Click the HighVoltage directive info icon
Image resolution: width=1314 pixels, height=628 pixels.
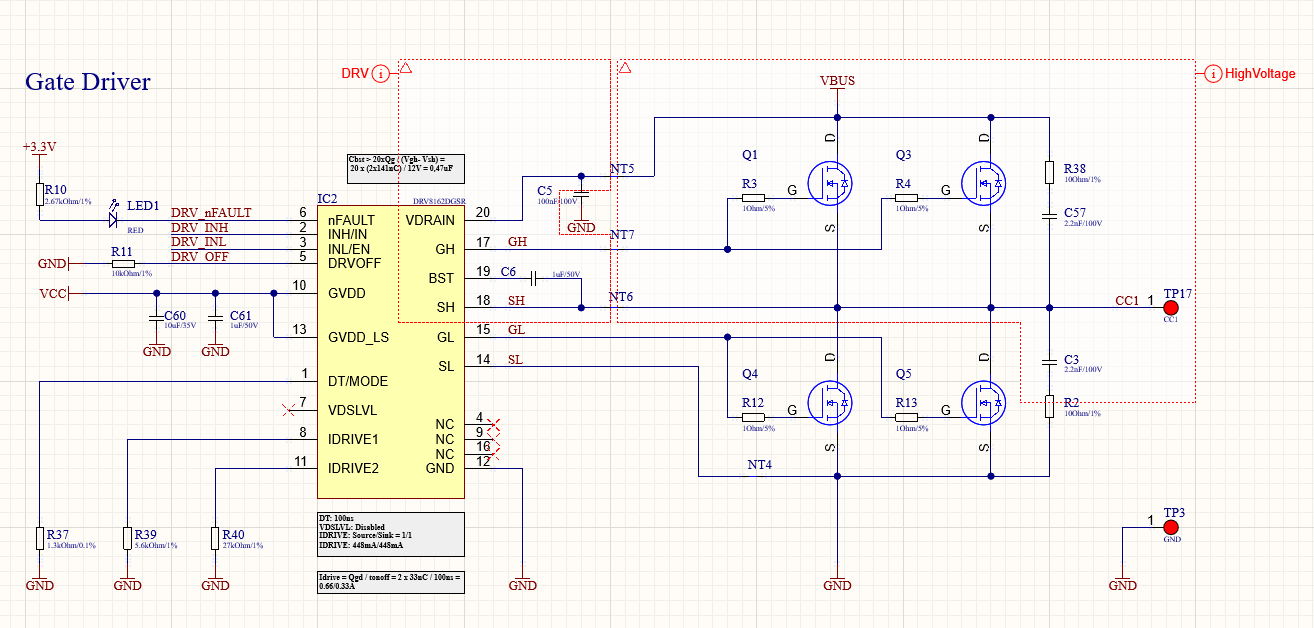pos(1213,73)
